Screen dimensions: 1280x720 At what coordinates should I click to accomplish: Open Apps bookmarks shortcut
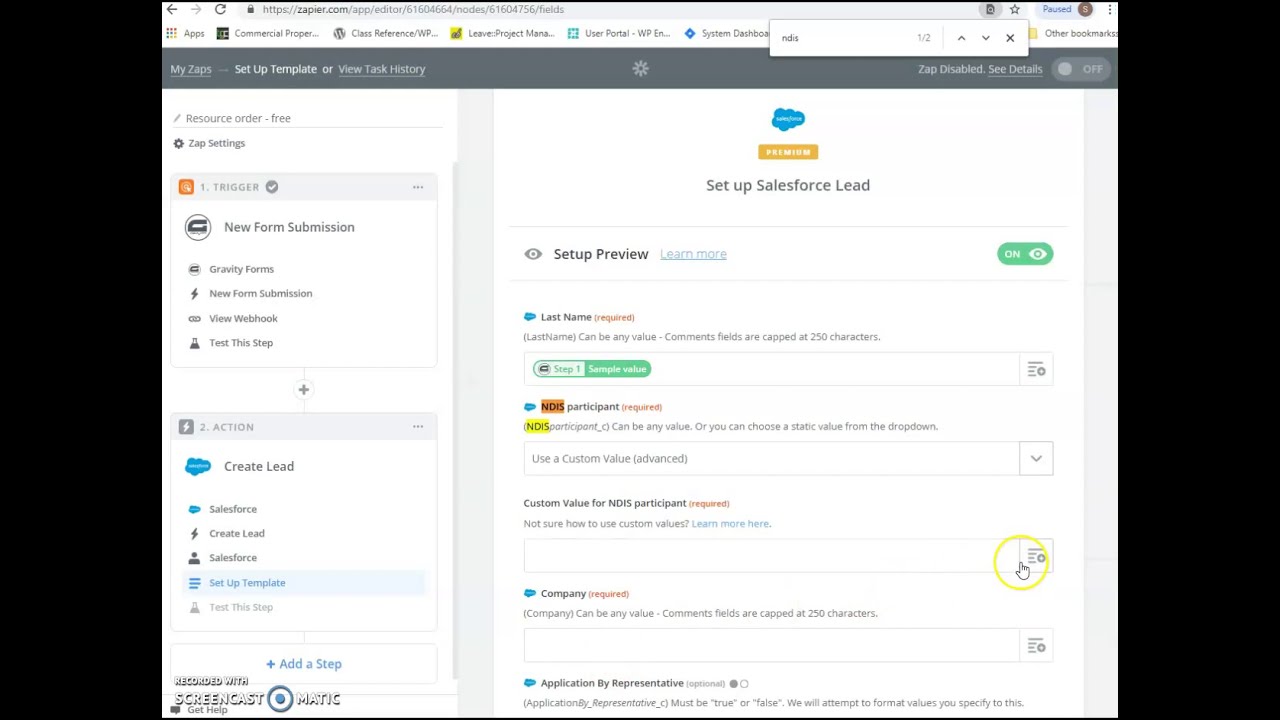point(187,33)
